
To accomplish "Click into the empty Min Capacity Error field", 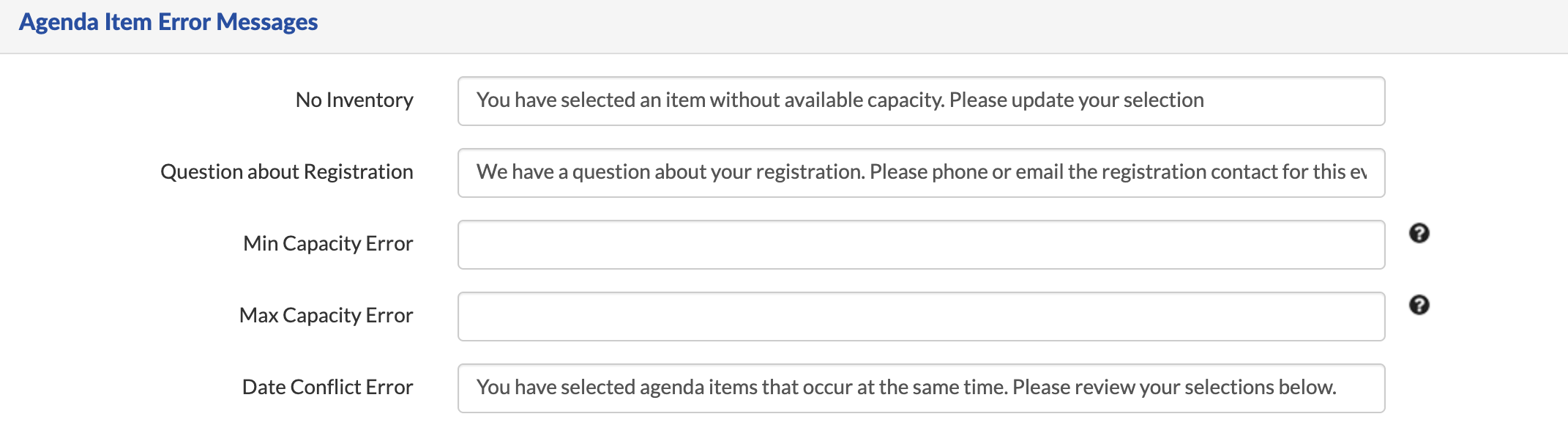I will 921,245.
